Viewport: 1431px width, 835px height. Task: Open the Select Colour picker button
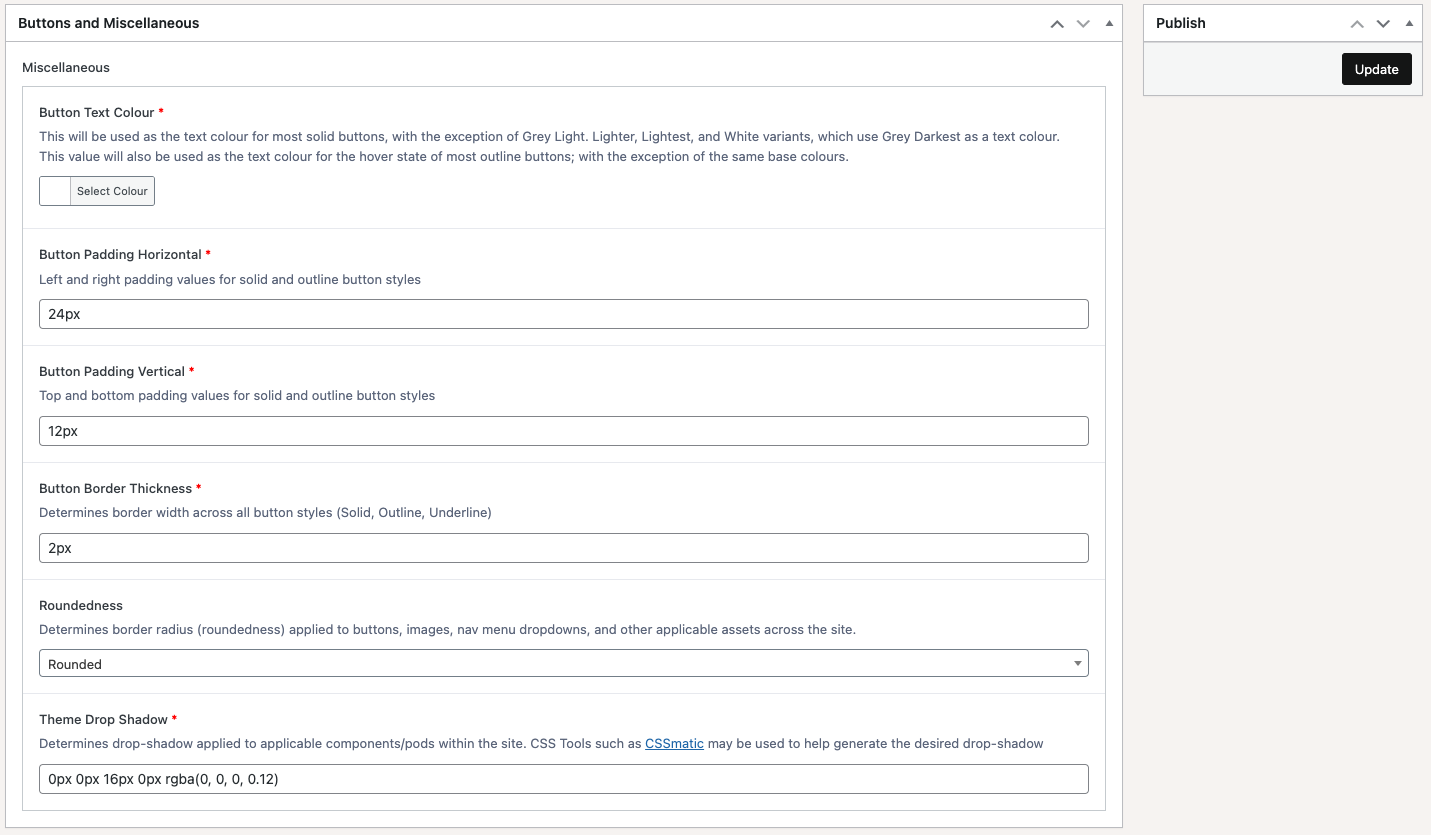(112, 191)
